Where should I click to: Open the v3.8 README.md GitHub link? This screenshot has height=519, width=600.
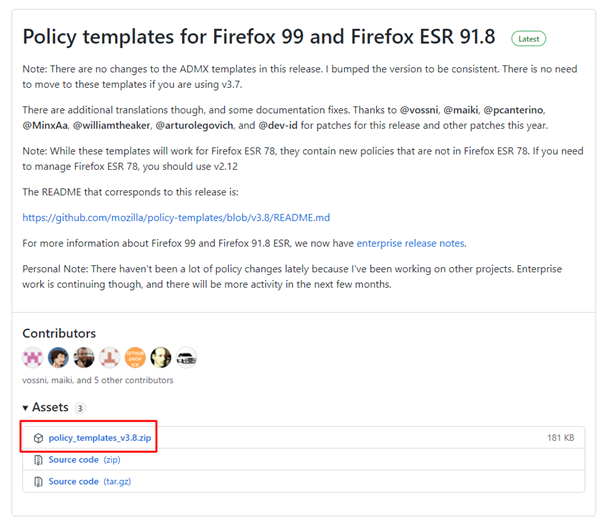[176, 218]
